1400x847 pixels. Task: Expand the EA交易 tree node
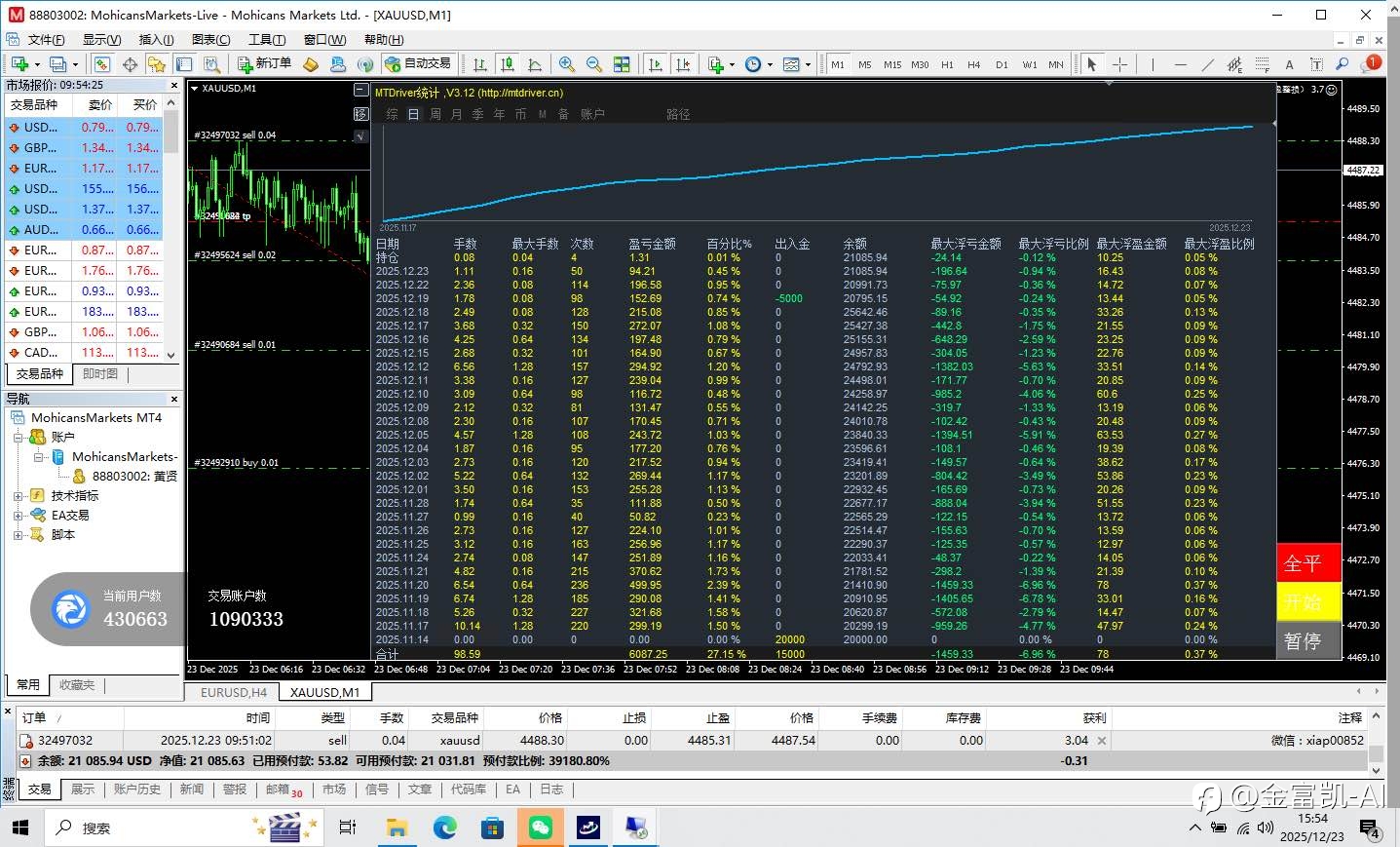[x=18, y=516]
